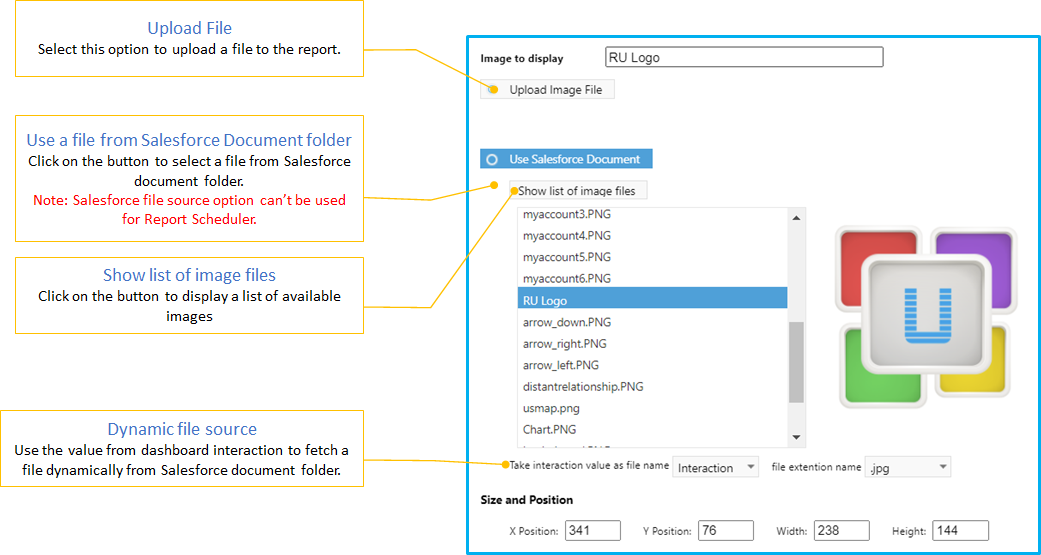The image size is (1041, 555).
Task: Select myaccount5.PNG in the image list
Action: pos(652,257)
